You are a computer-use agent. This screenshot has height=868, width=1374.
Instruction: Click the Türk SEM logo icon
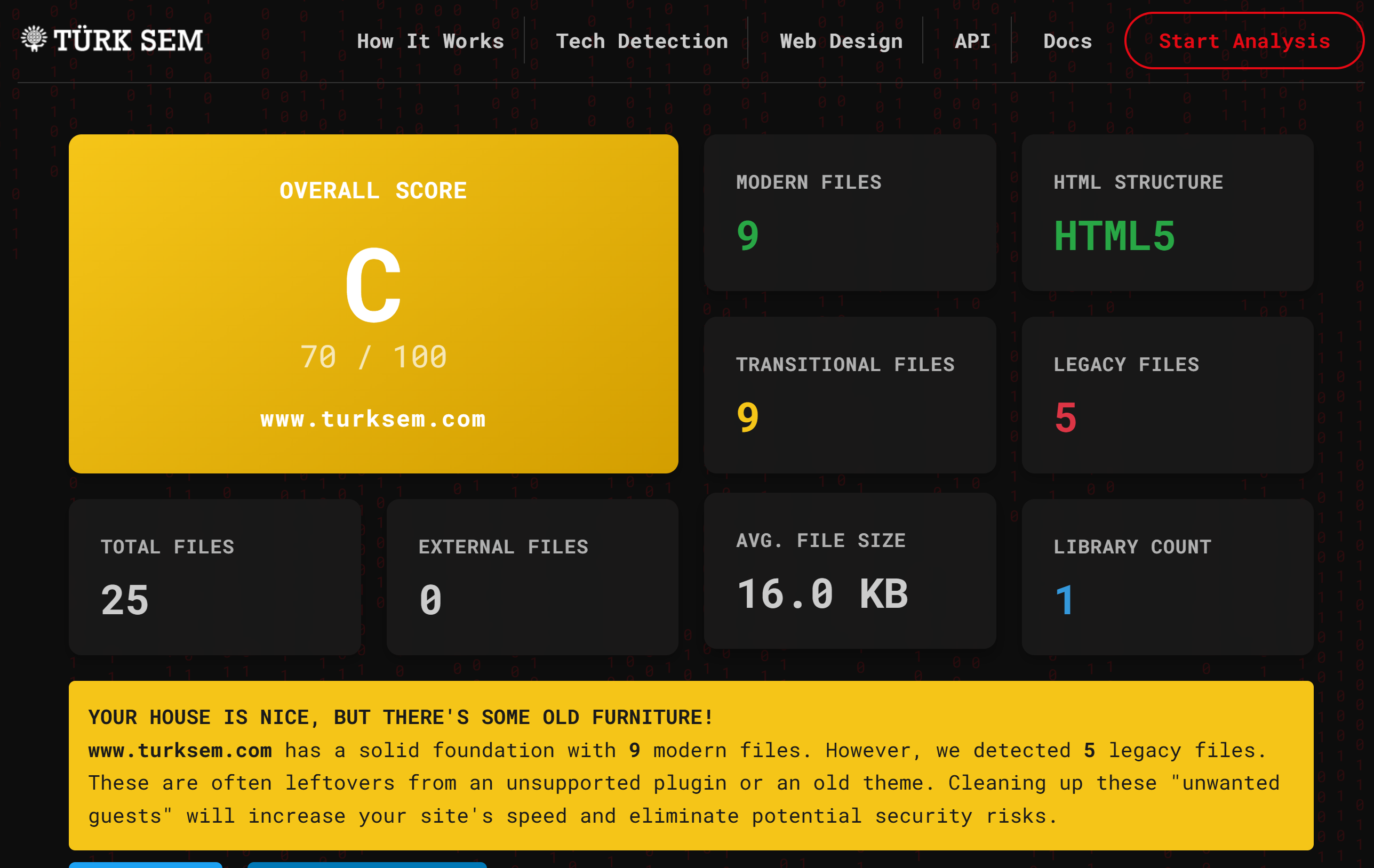tap(34, 39)
